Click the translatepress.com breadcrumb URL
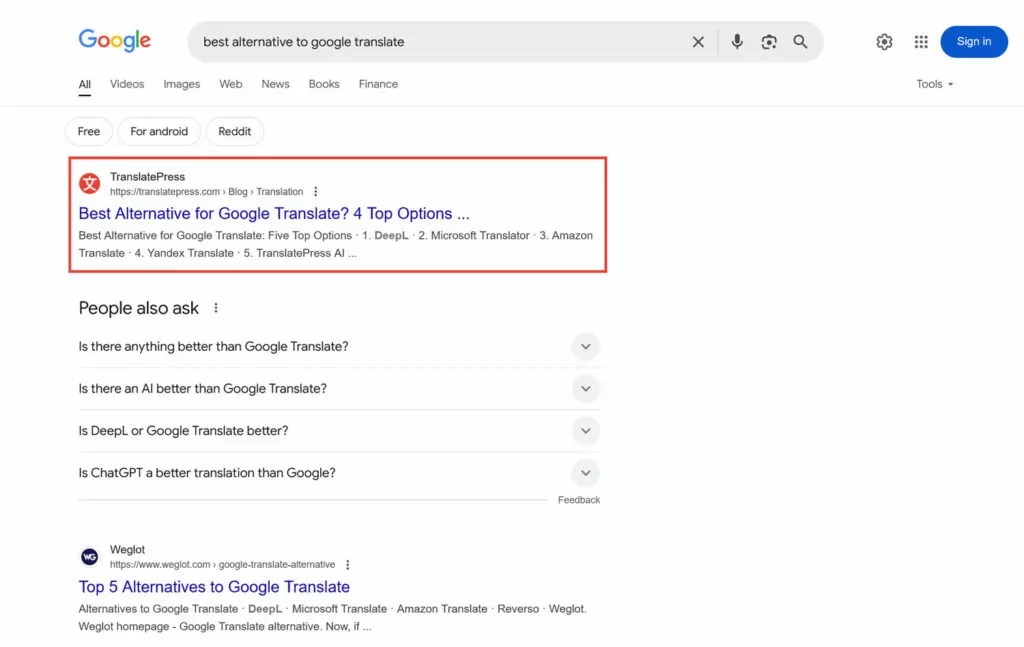Screen dimensions: 1024x647 point(206,191)
